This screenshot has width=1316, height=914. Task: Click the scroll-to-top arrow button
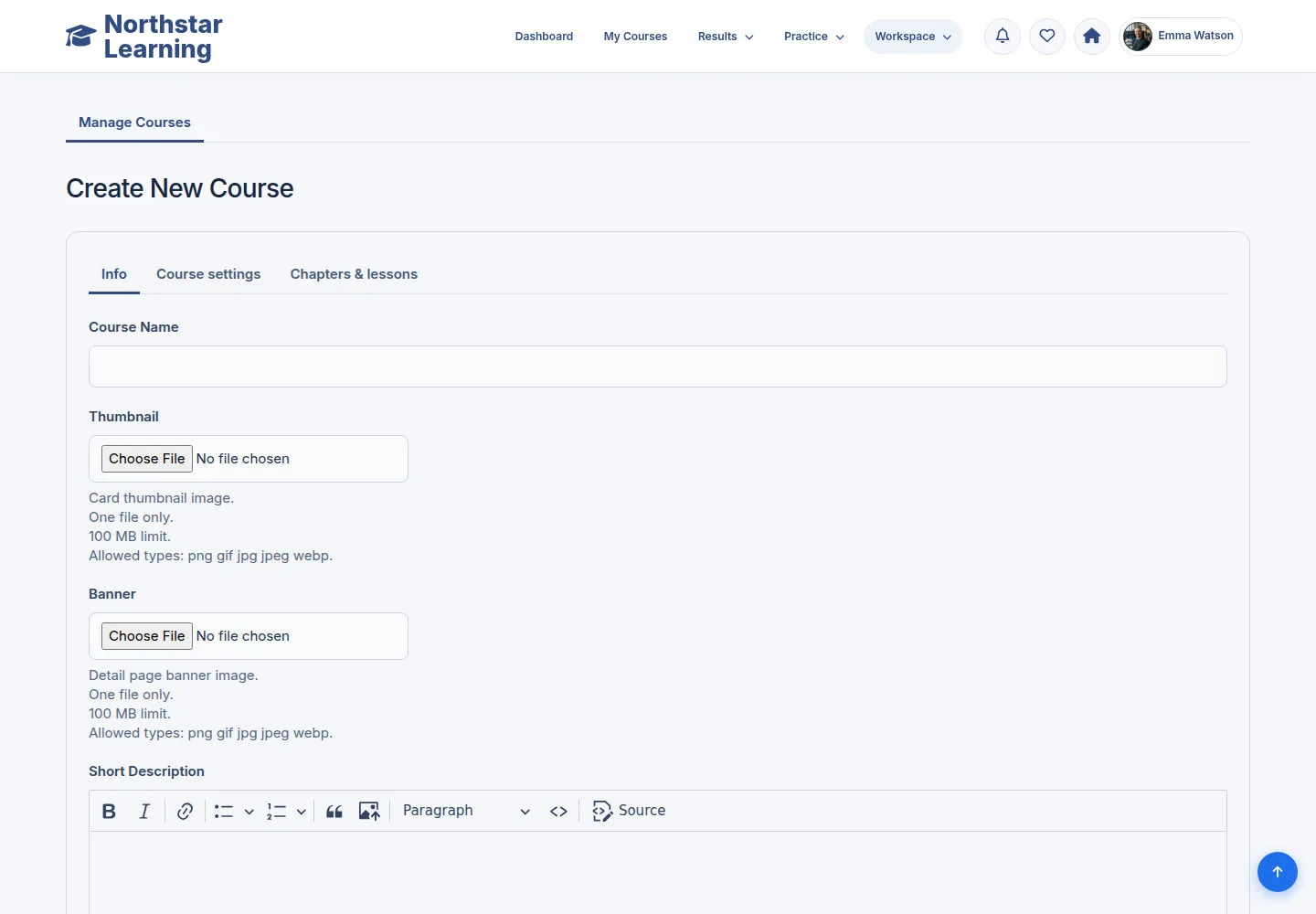tap(1278, 872)
